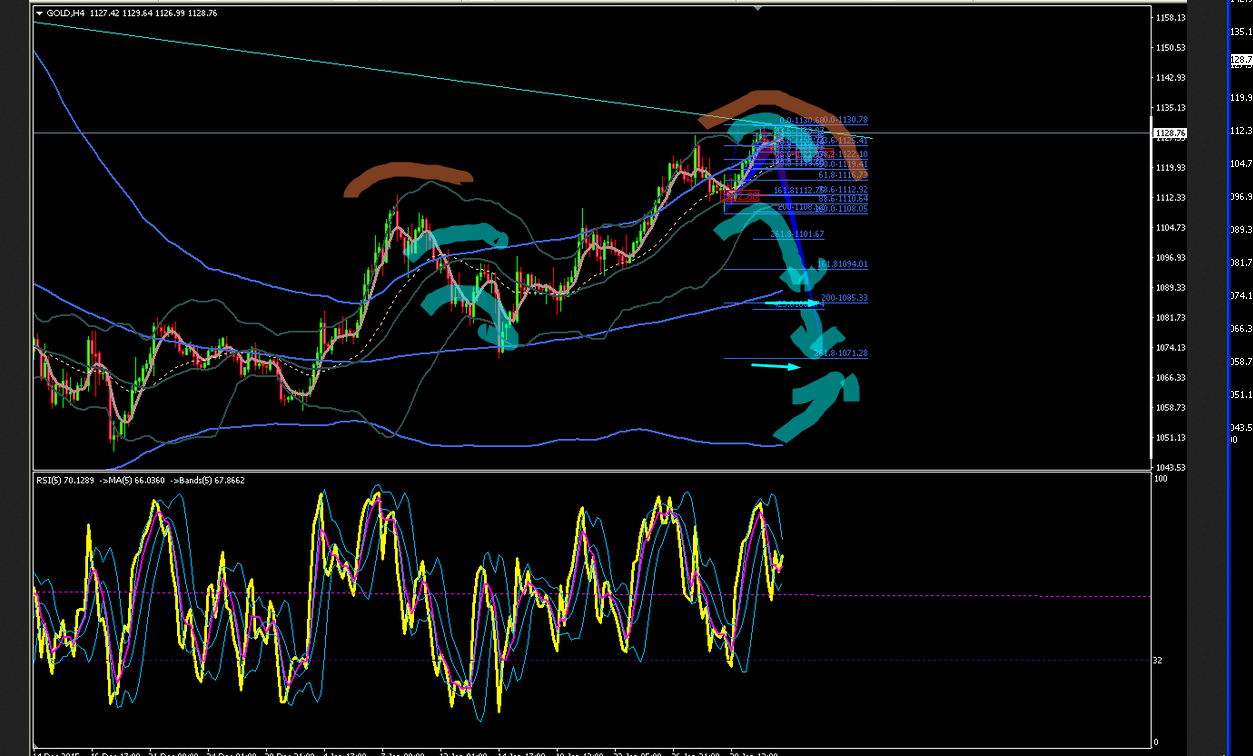
Task: Click the chart shift marker at top edge
Action: (757, 8)
